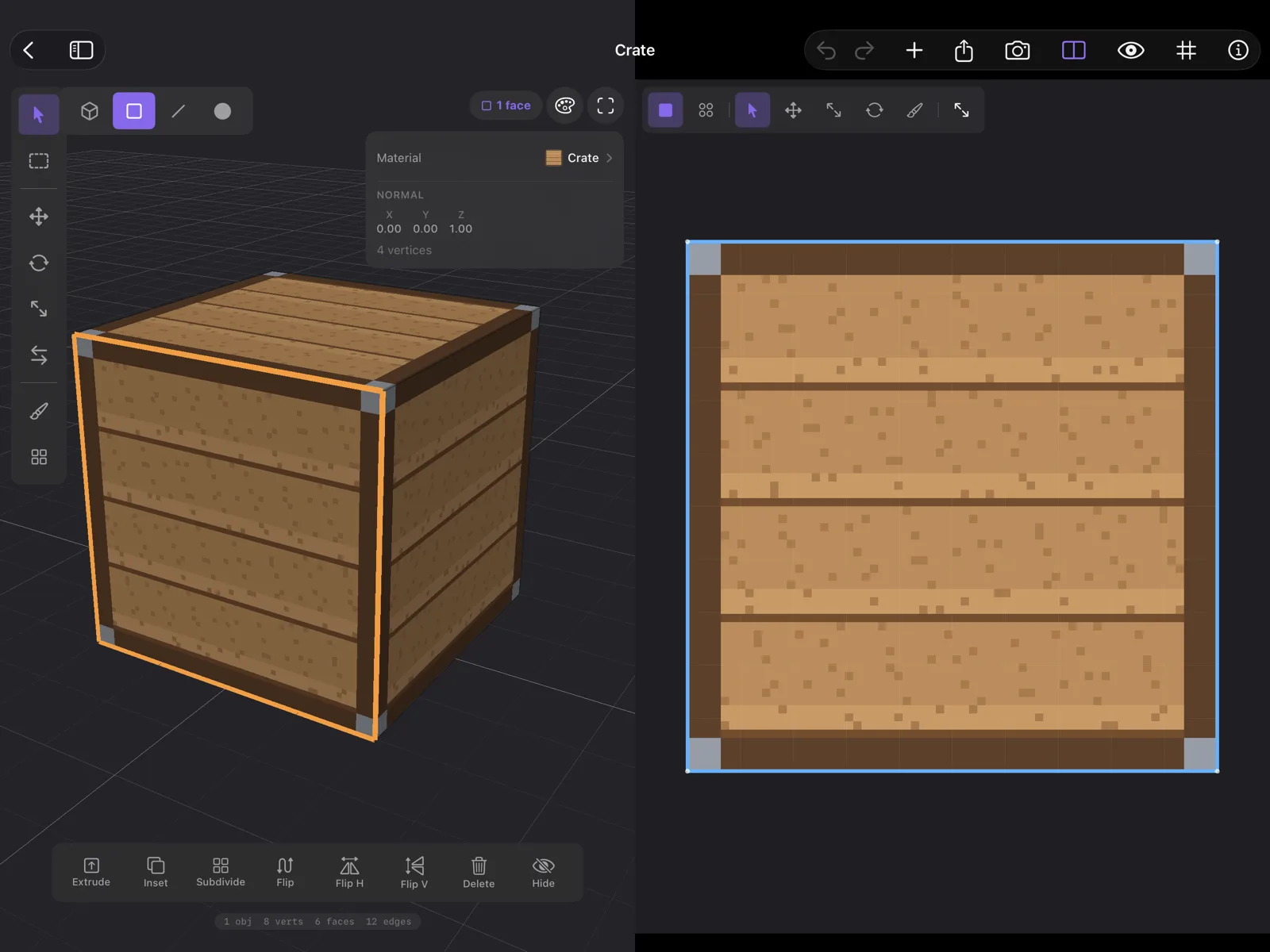Click the swap arrows tool in left toolbar
The height and width of the screenshot is (952, 1270).
pyautogui.click(x=39, y=355)
